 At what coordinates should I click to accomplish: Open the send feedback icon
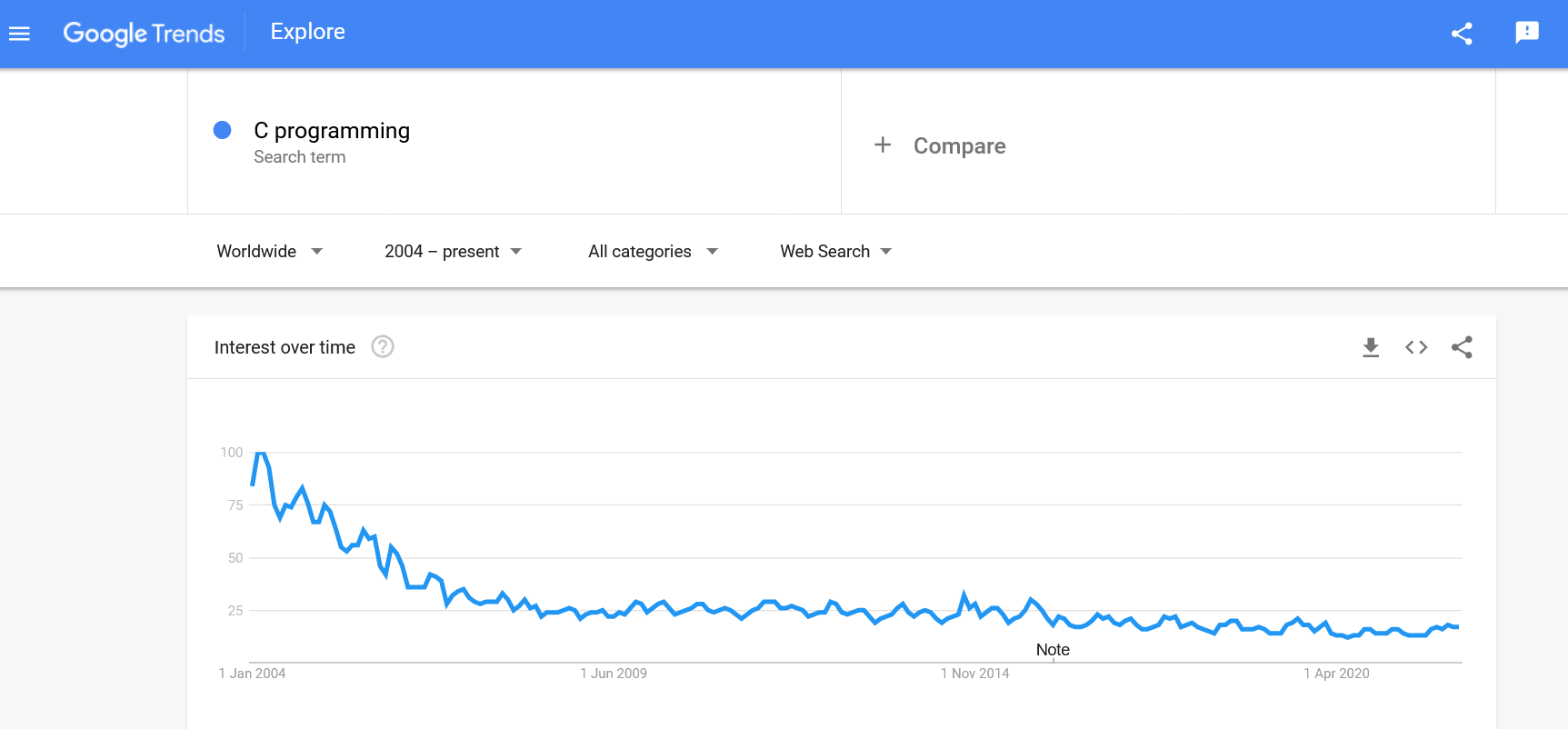pos(1527,33)
